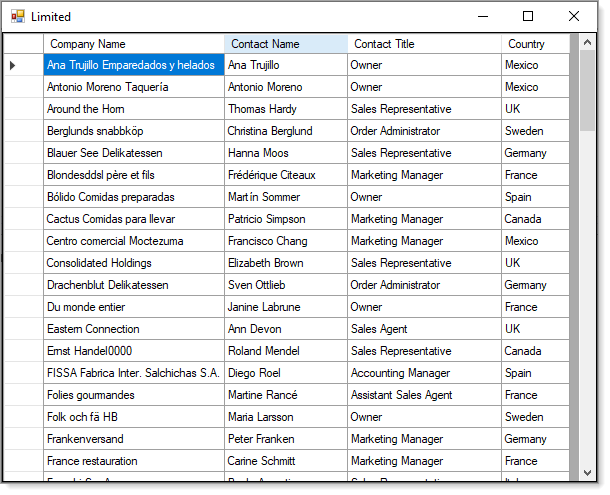
Task: Maximize the Limited window
Action: coord(528,16)
